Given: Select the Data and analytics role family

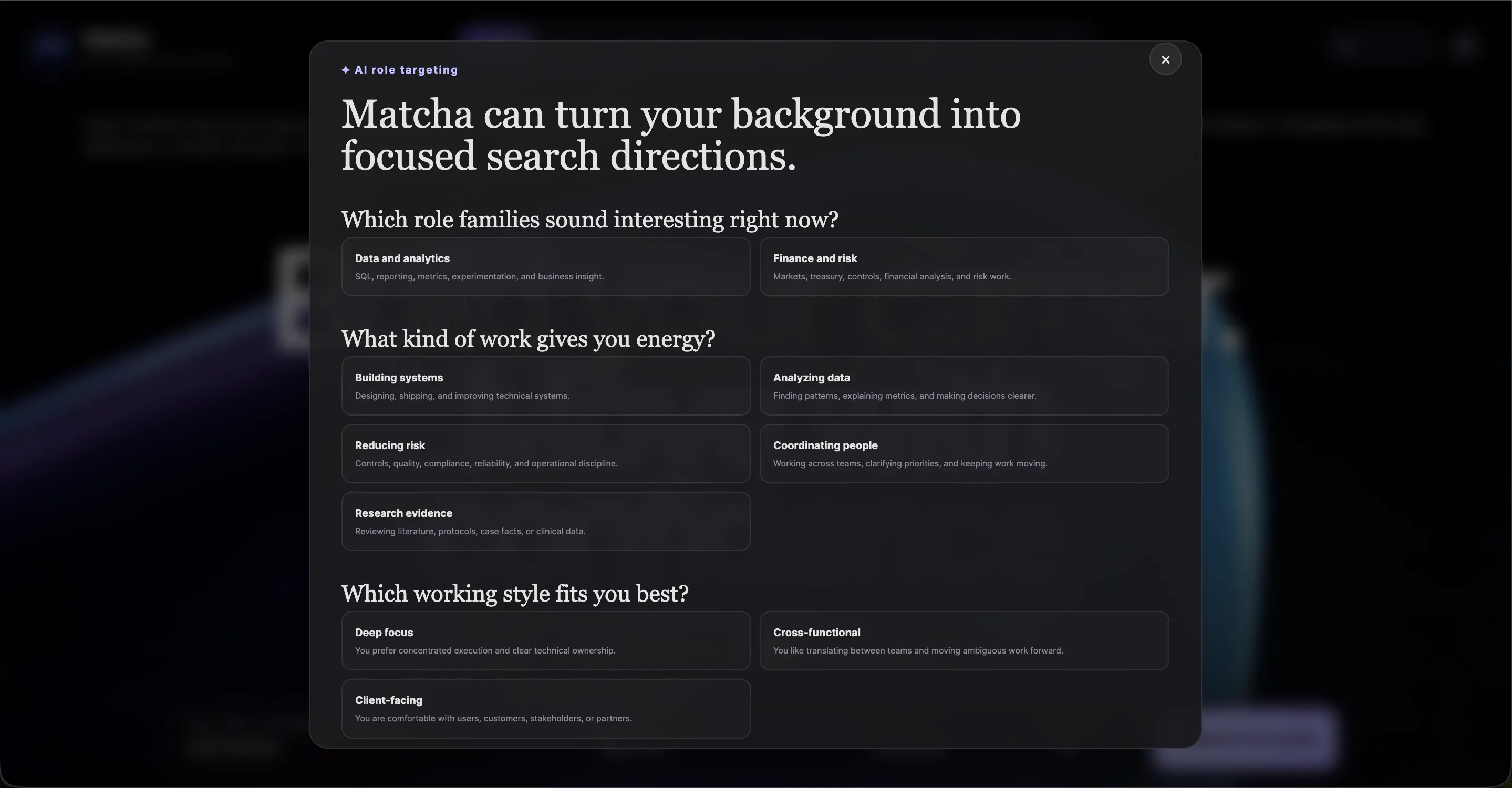Looking at the screenshot, I should tap(546, 266).
